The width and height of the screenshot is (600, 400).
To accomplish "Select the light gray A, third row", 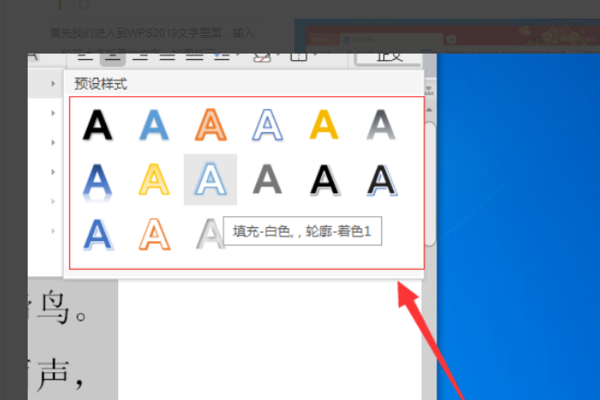I will tap(209, 234).
